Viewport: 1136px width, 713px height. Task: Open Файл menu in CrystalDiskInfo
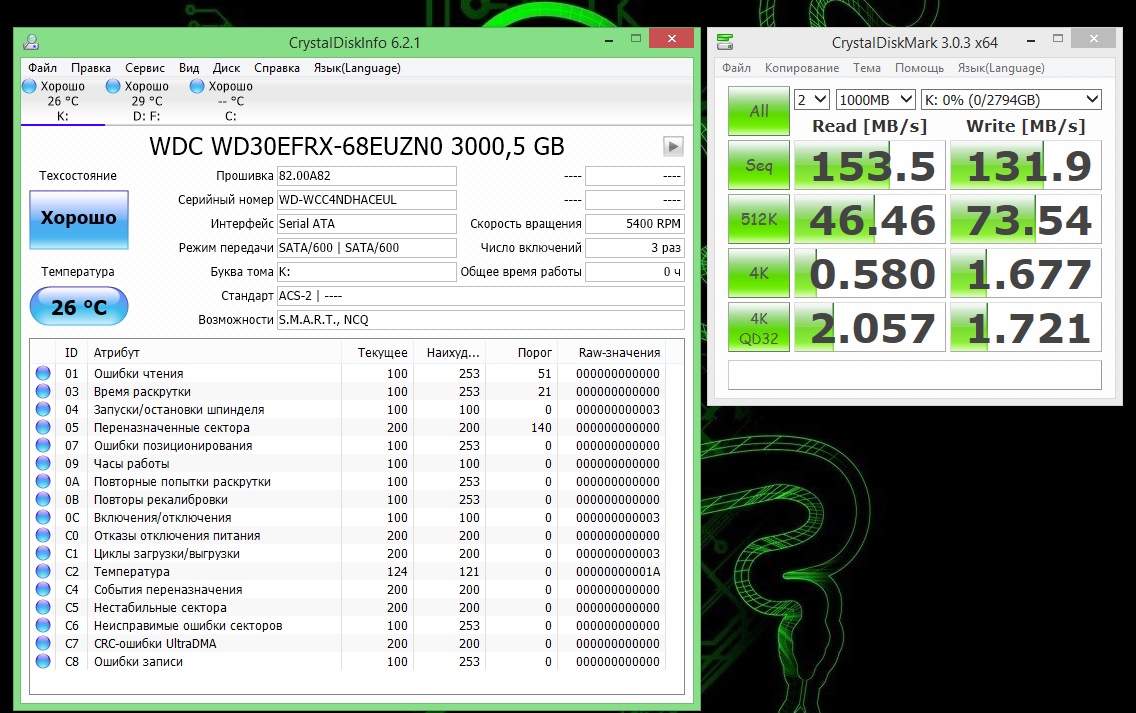[42, 68]
